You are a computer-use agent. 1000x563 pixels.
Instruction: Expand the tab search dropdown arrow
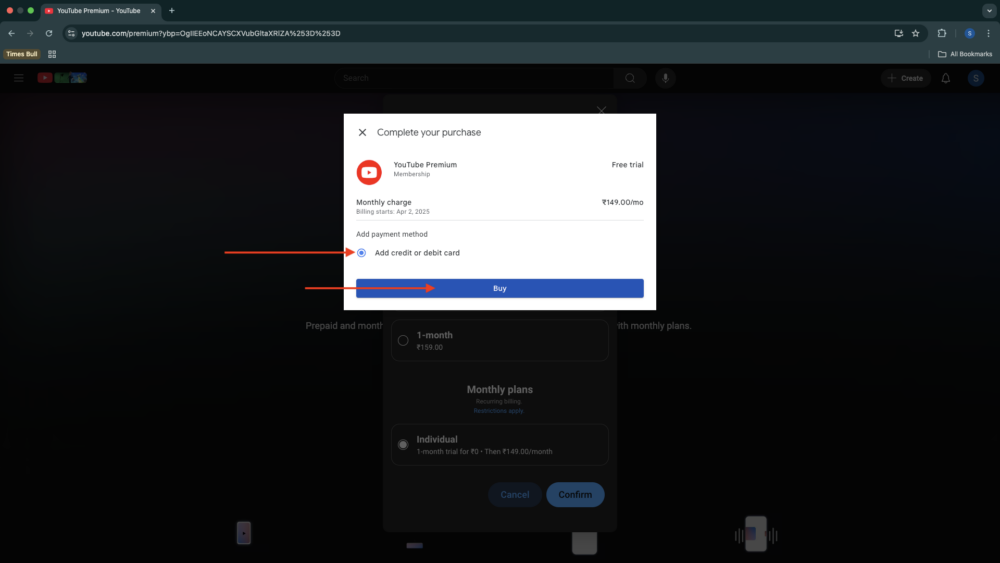pyautogui.click(x=989, y=11)
